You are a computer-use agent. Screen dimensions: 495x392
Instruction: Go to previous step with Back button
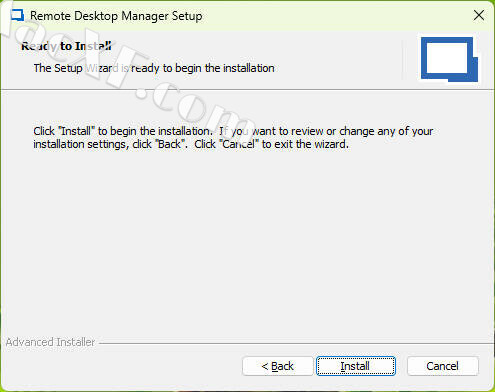click(x=277, y=366)
